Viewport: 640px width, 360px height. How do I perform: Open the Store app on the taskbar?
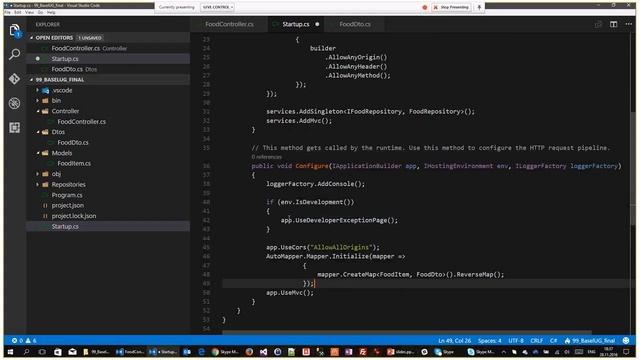pyautogui.click(x=58, y=351)
